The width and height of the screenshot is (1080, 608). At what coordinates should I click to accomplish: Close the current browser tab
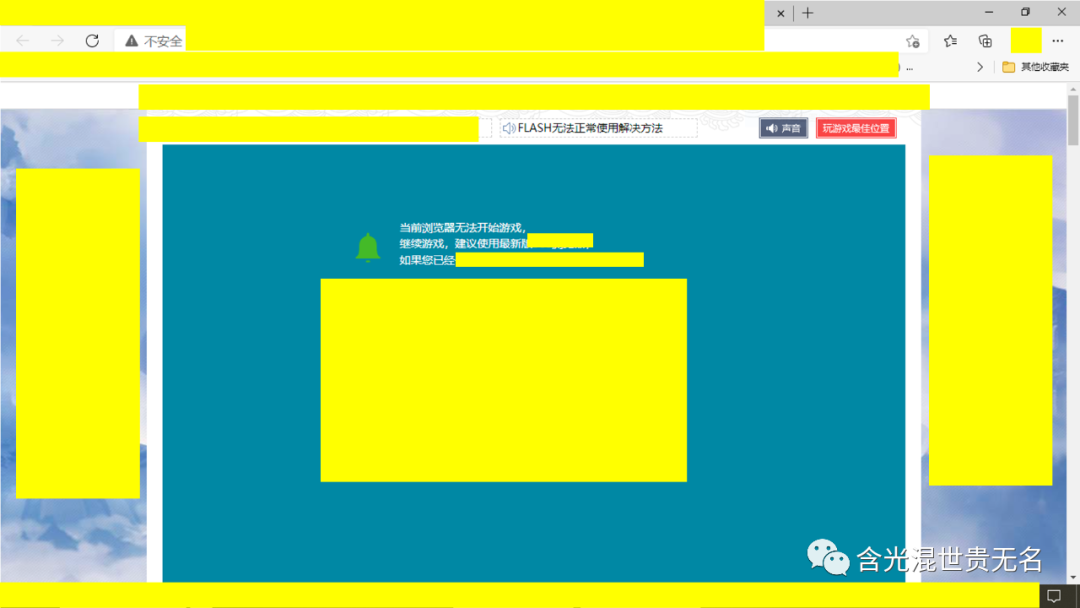[x=781, y=13]
